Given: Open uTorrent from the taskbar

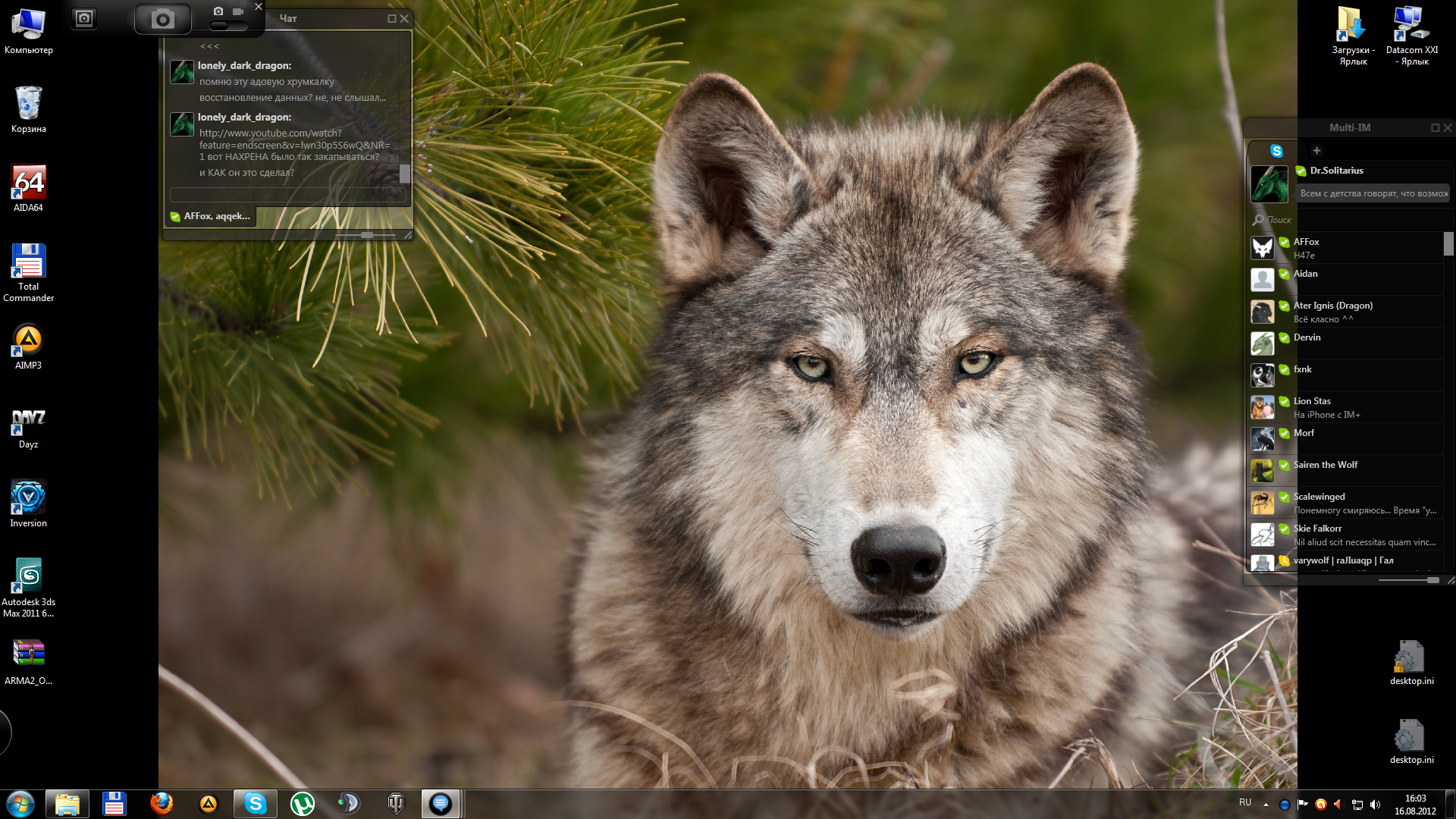Looking at the screenshot, I should (x=302, y=803).
